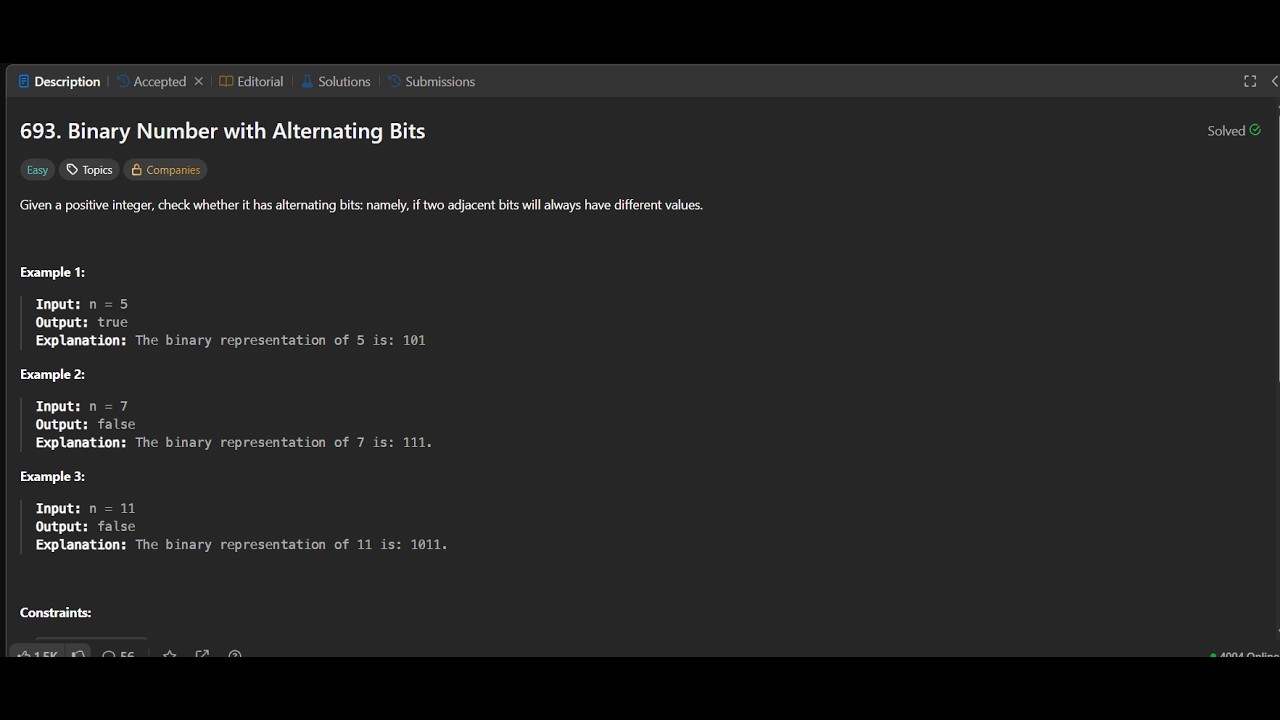Click the Editorial book icon
Image resolution: width=1280 pixels, height=720 pixels.
pyautogui.click(x=226, y=82)
